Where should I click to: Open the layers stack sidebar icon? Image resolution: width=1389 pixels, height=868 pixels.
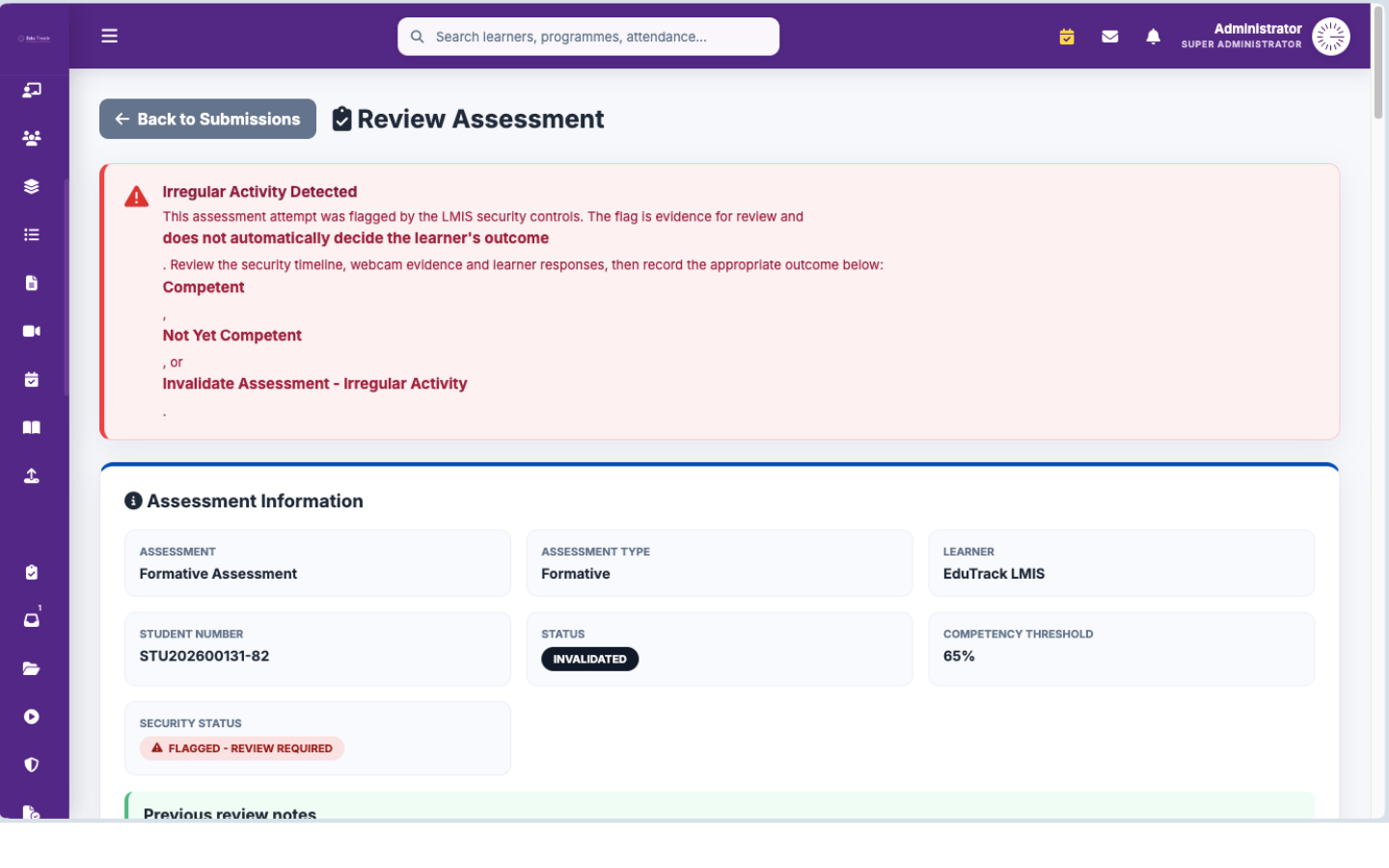click(x=32, y=186)
